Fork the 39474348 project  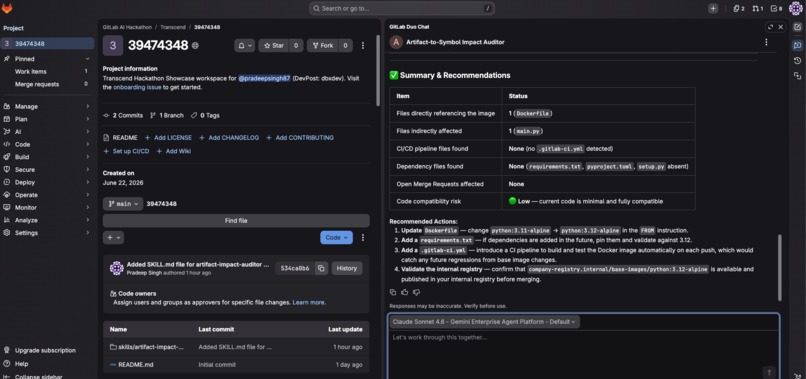click(323, 45)
